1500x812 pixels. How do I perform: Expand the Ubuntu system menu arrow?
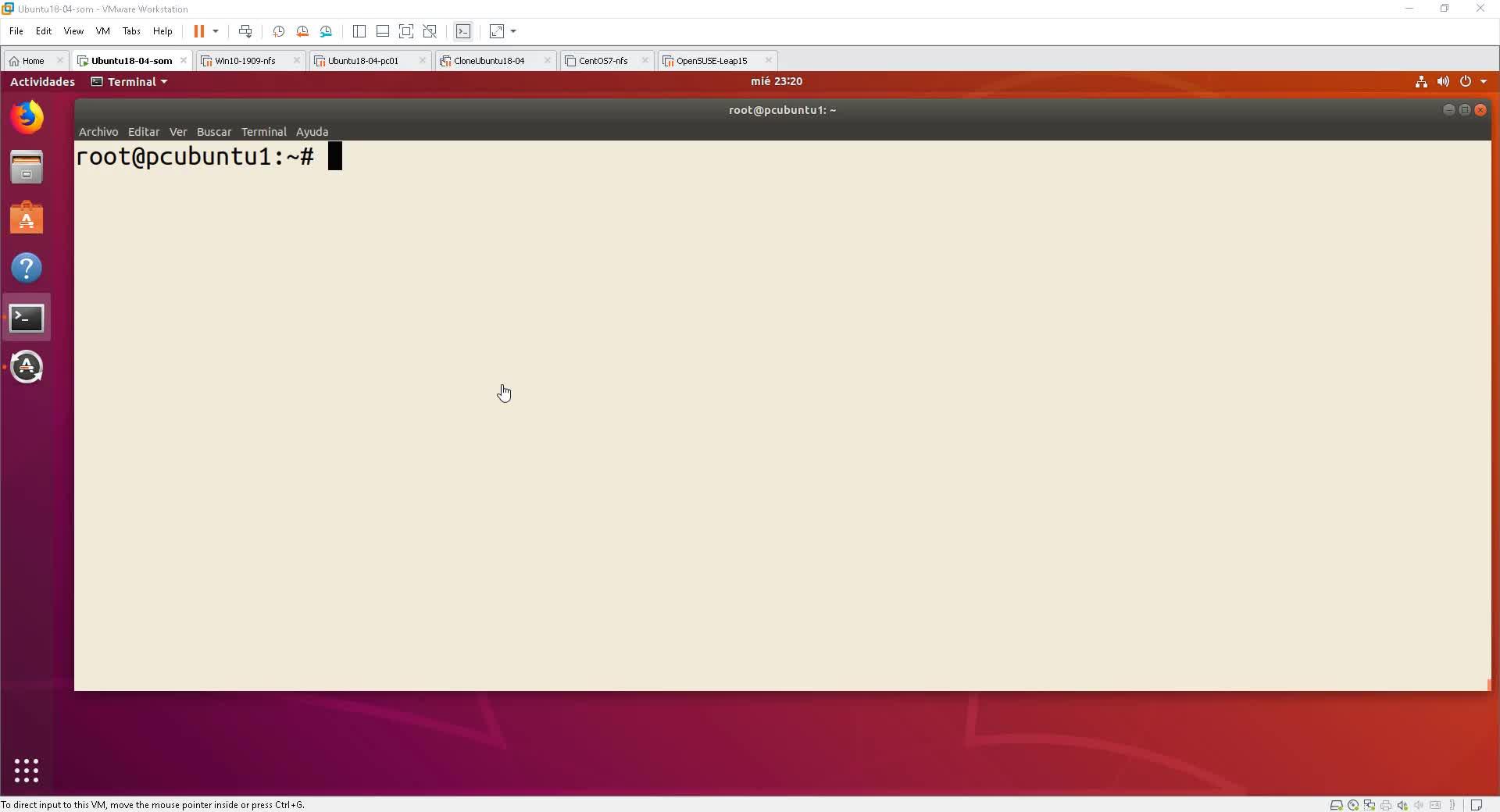1484,82
